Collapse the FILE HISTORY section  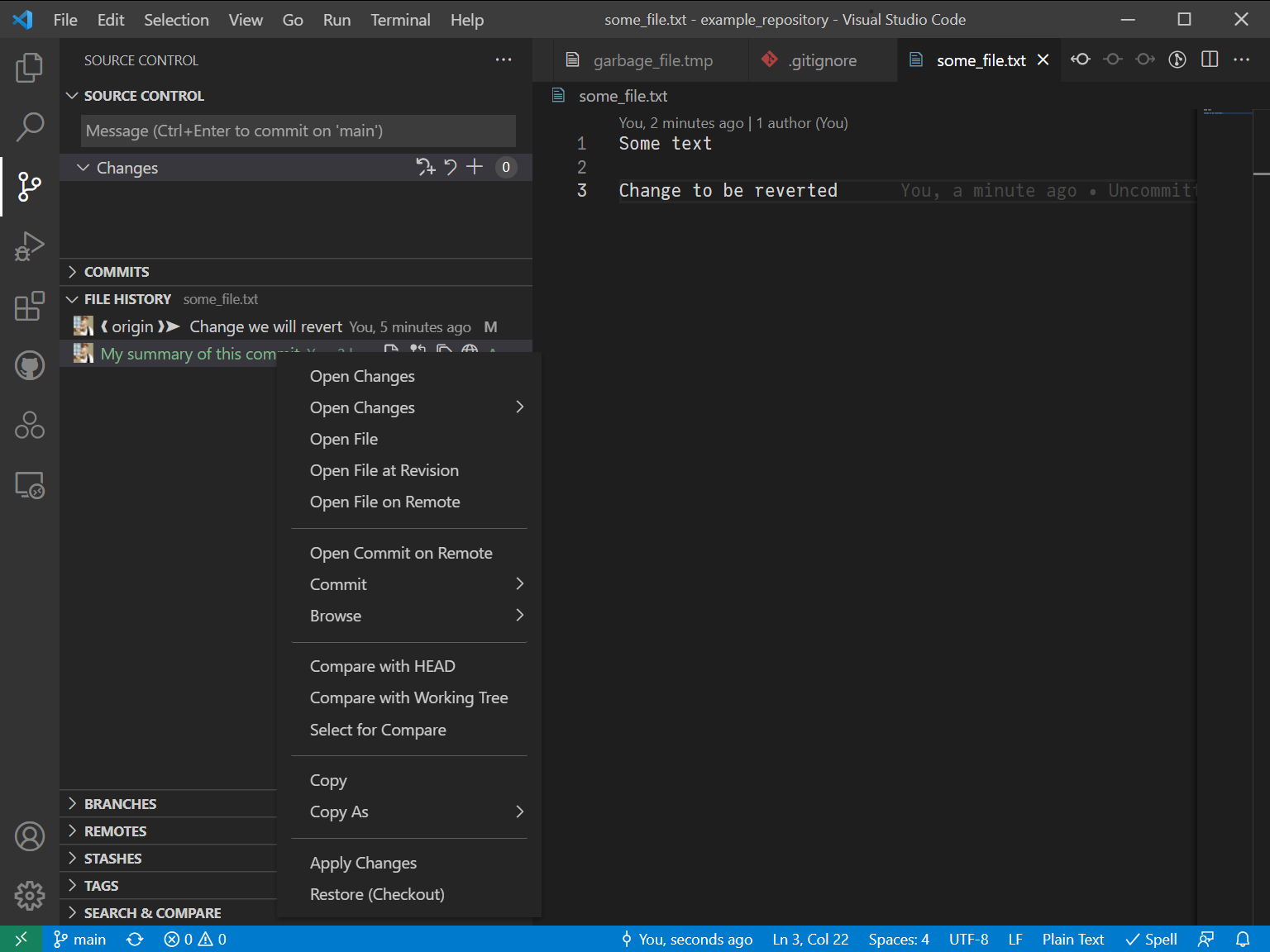pyautogui.click(x=127, y=299)
